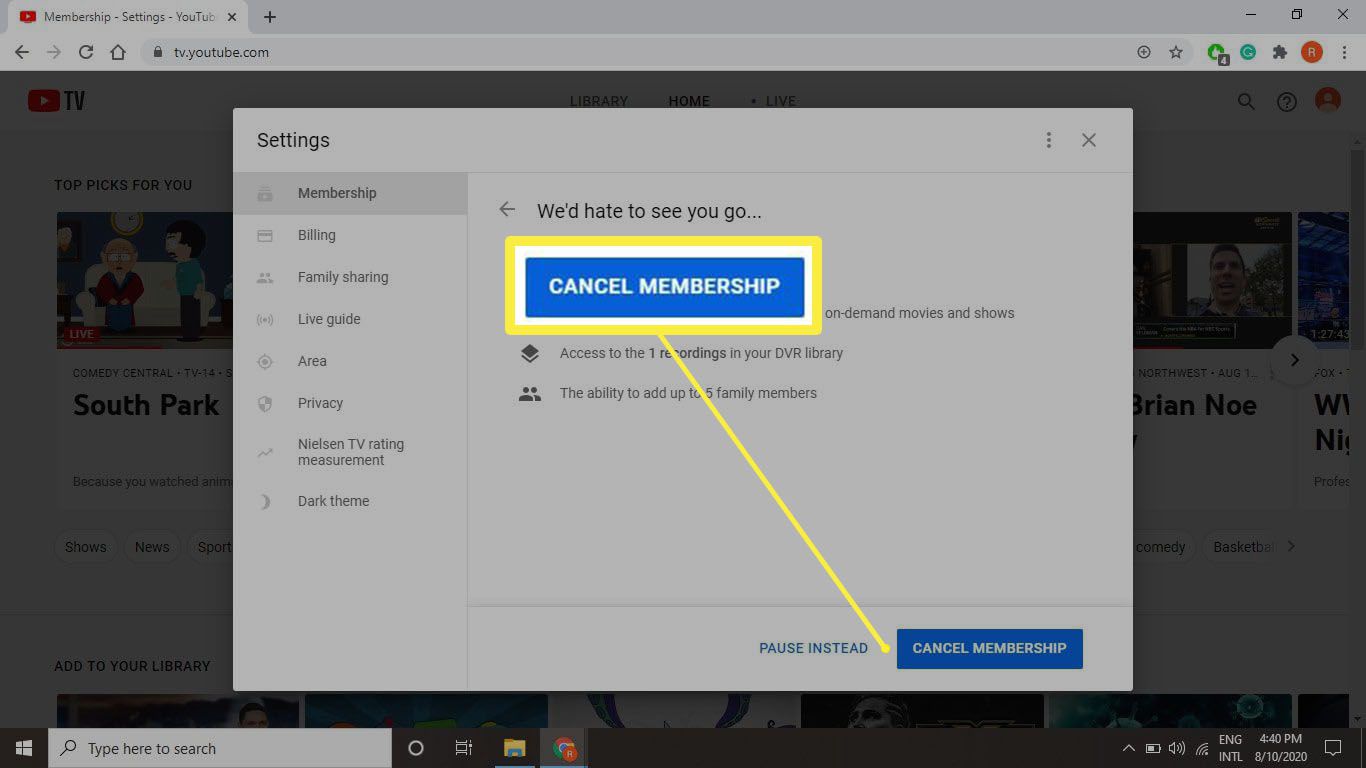Image resolution: width=1366 pixels, height=768 pixels.
Task: Click the South Park thumbnail
Action: point(144,280)
